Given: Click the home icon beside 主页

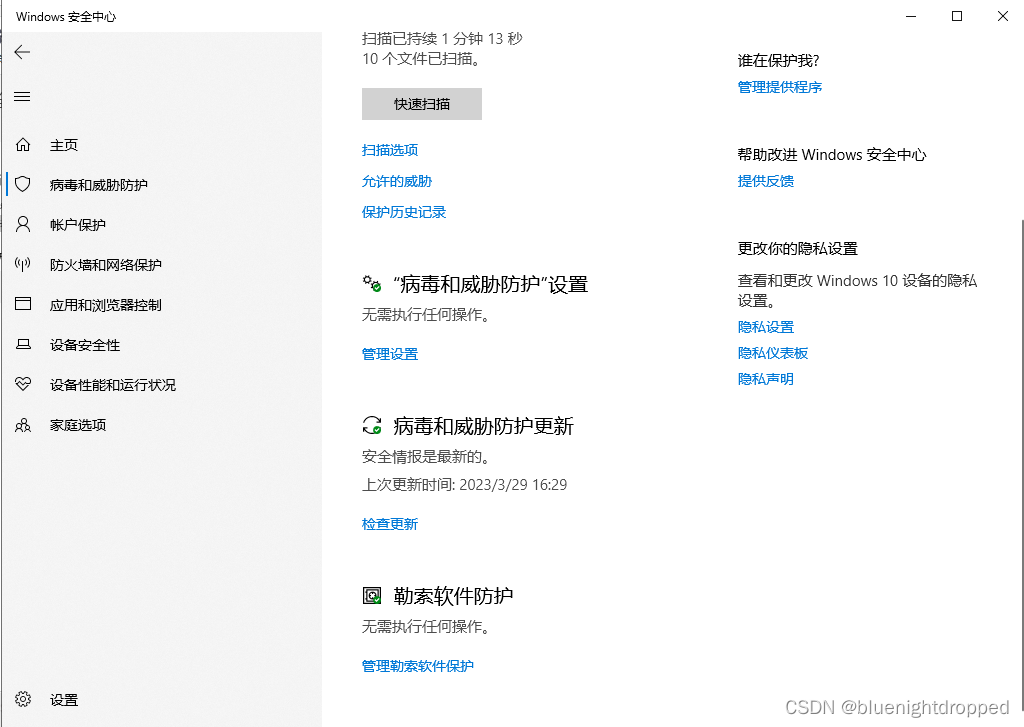Looking at the screenshot, I should [x=23, y=144].
